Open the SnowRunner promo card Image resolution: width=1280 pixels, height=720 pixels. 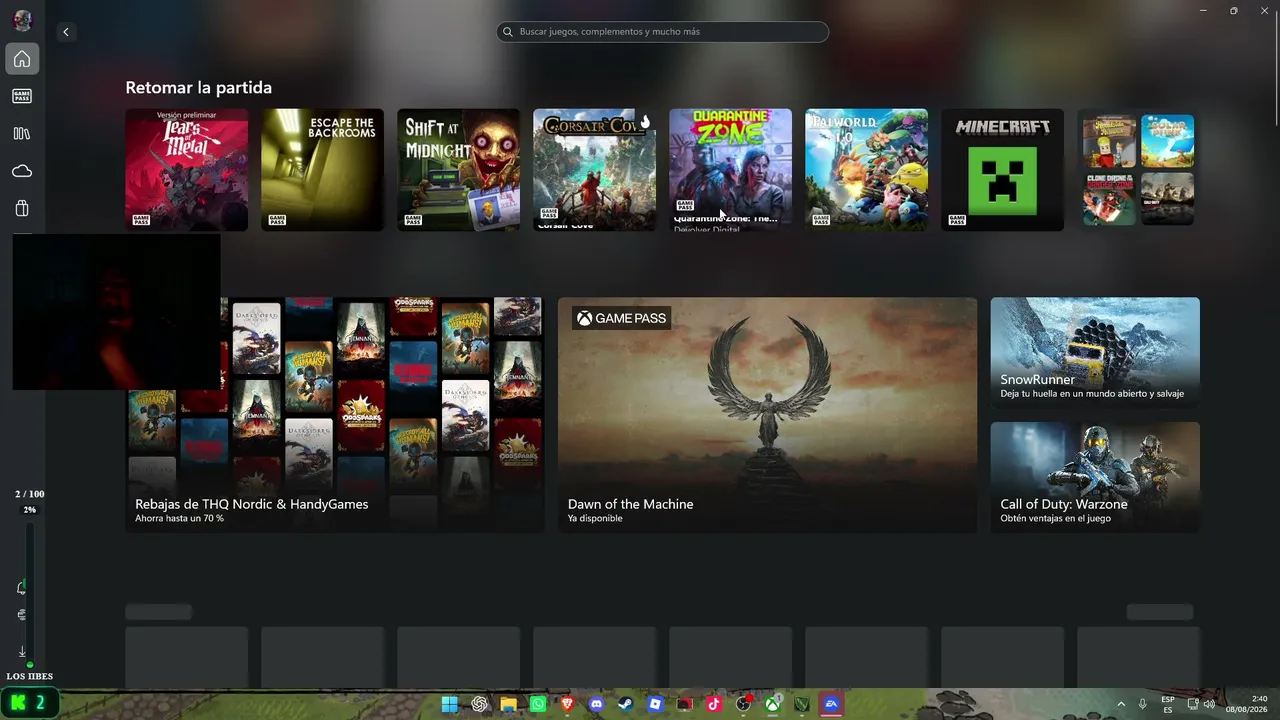tap(1095, 352)
